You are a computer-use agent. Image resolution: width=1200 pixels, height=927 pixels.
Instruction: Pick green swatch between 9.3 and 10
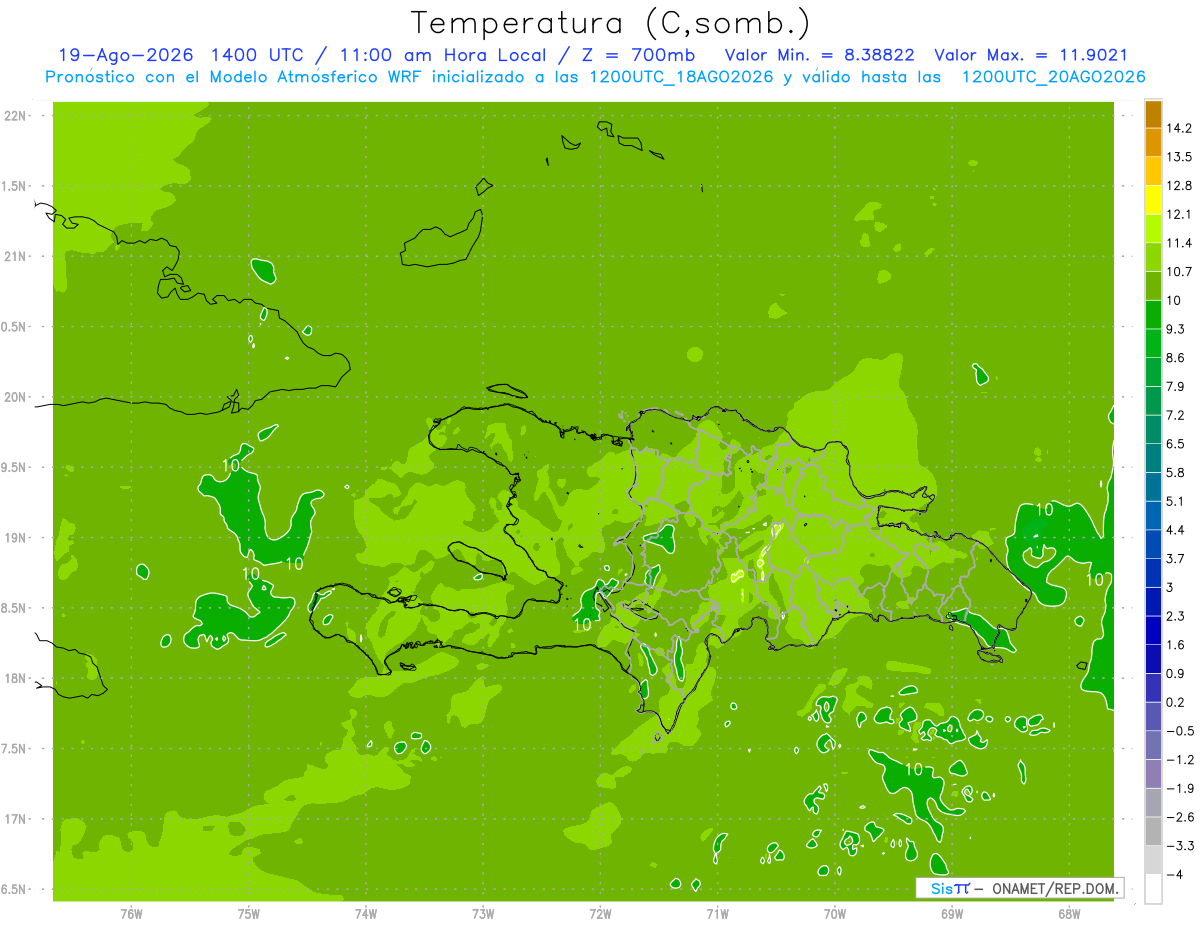pos(1153,315)
